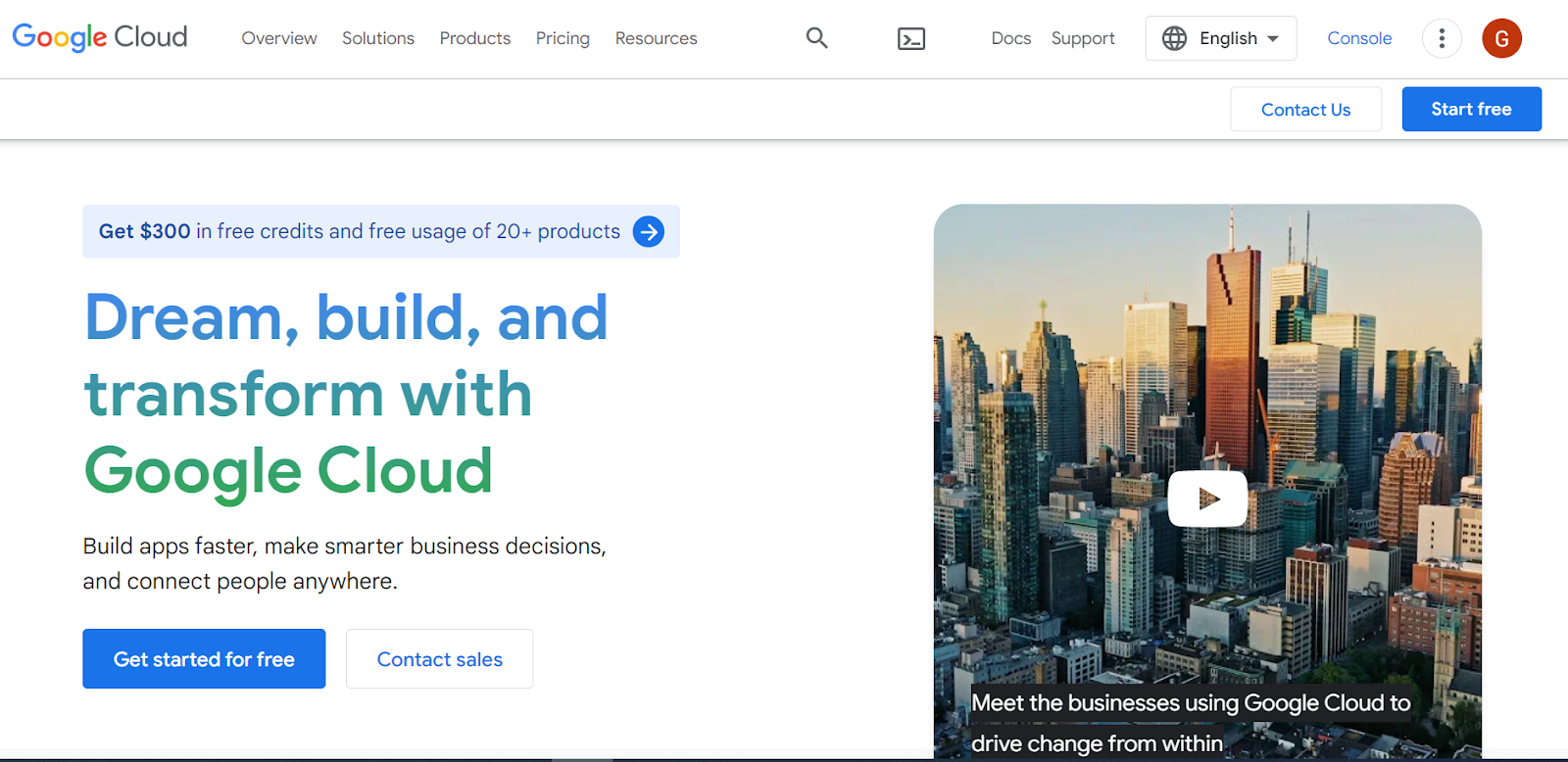Image resolution: width=1568 pixels, height=762 pixels.
Task: Open the Solutions menu
Action: tap(378, 38)
